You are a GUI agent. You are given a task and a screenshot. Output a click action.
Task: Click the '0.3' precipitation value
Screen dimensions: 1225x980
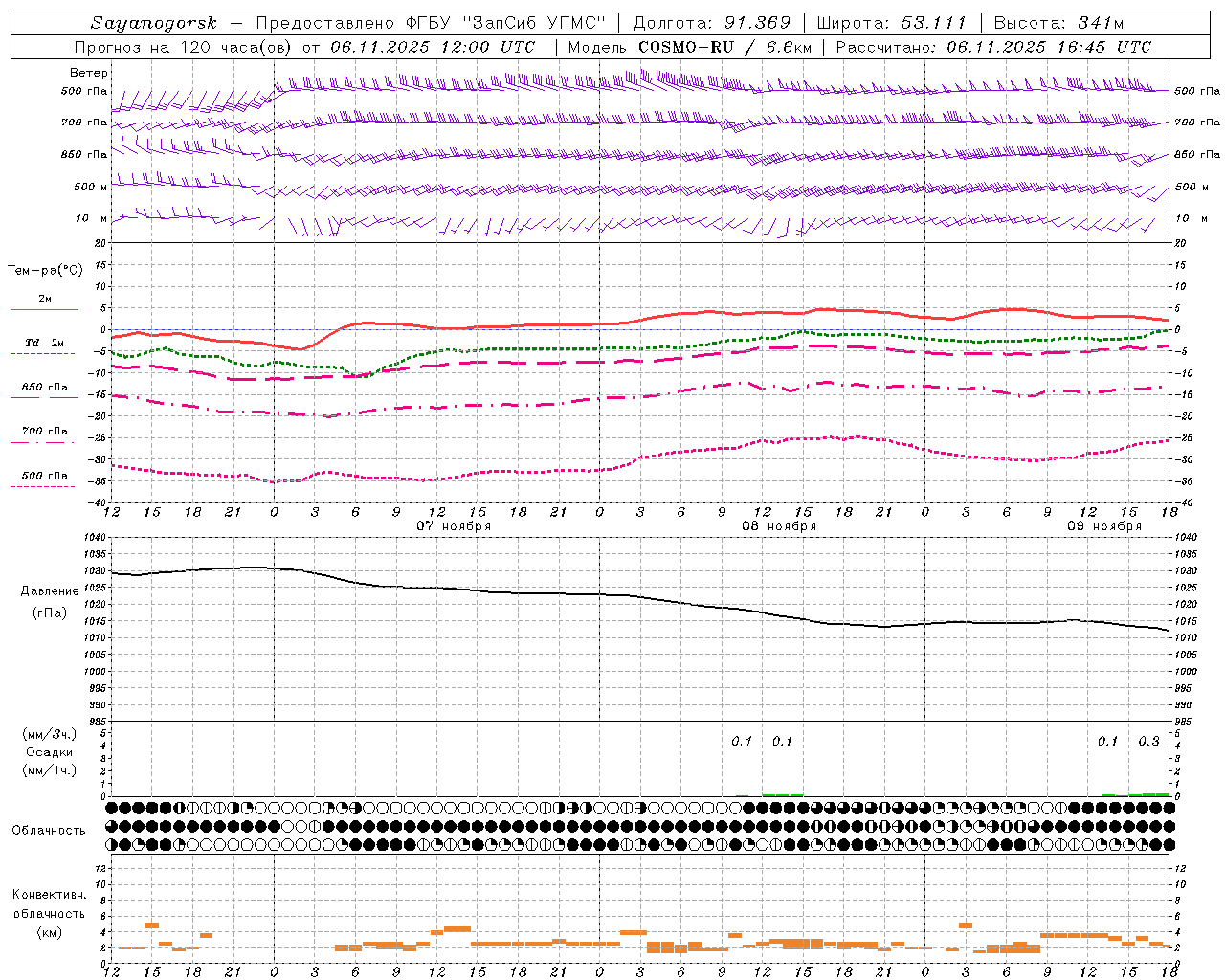pyautogui.click(x=1148, y=742)
